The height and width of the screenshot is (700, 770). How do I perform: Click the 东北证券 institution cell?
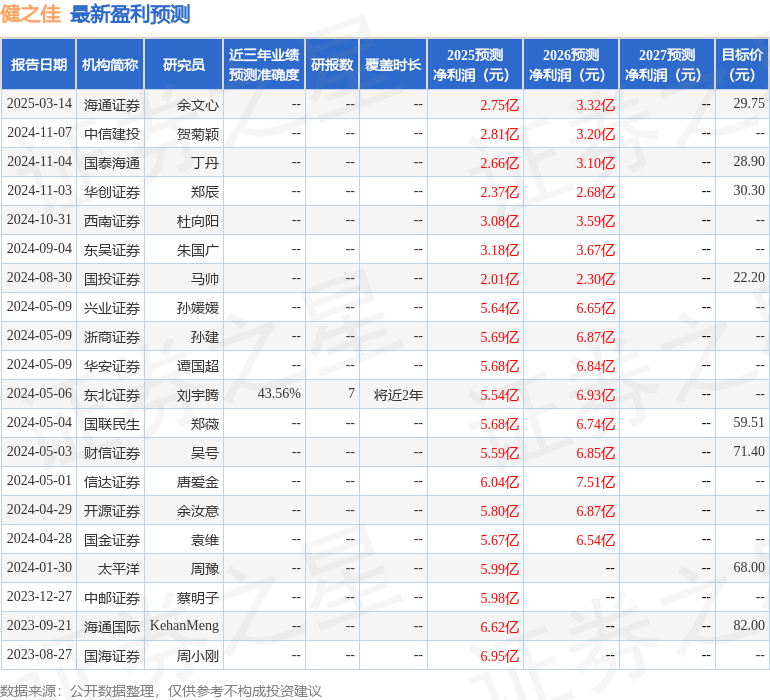pos(112,394)
